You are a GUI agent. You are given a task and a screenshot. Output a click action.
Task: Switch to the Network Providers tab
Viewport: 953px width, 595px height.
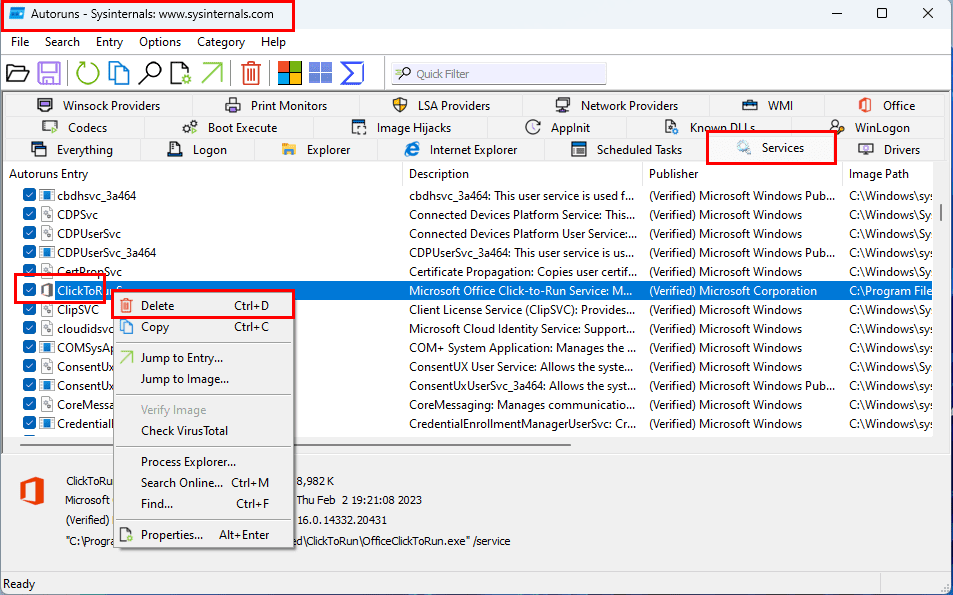tap(616, 106)
